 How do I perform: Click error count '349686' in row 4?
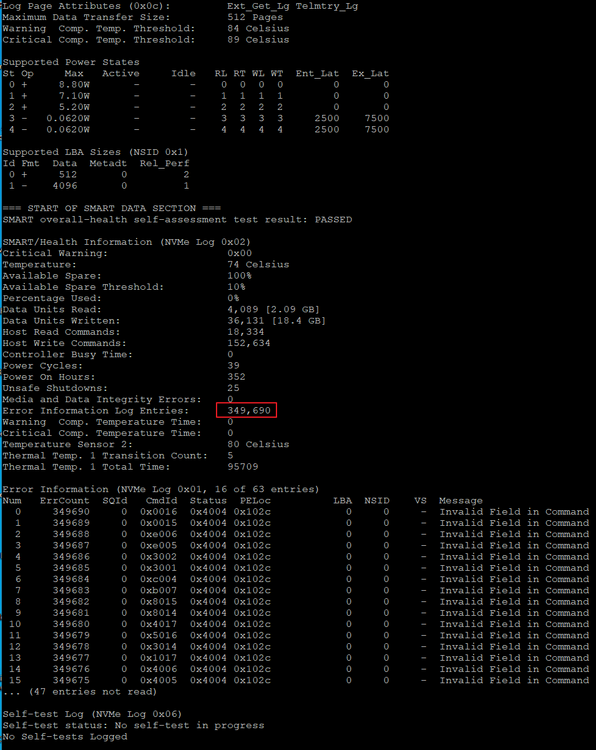pos(71,557)
